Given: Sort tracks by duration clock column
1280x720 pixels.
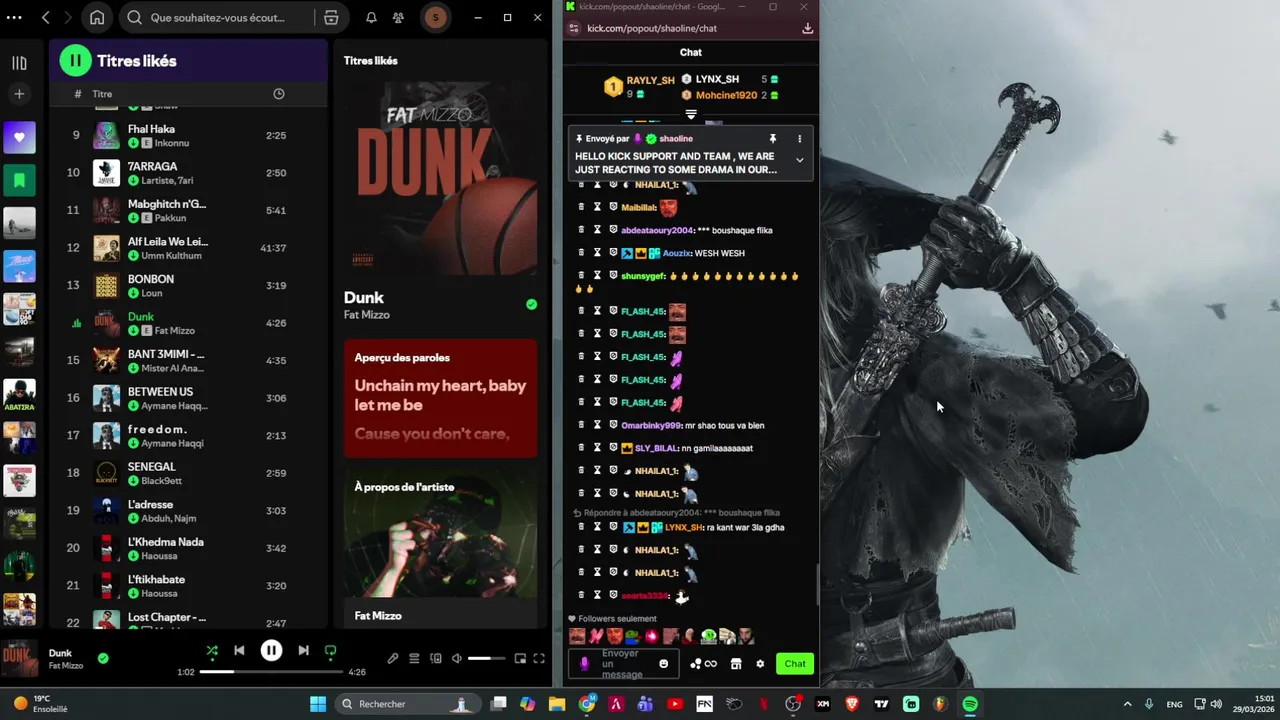Looking at the screenshot, I should [279, 94].
